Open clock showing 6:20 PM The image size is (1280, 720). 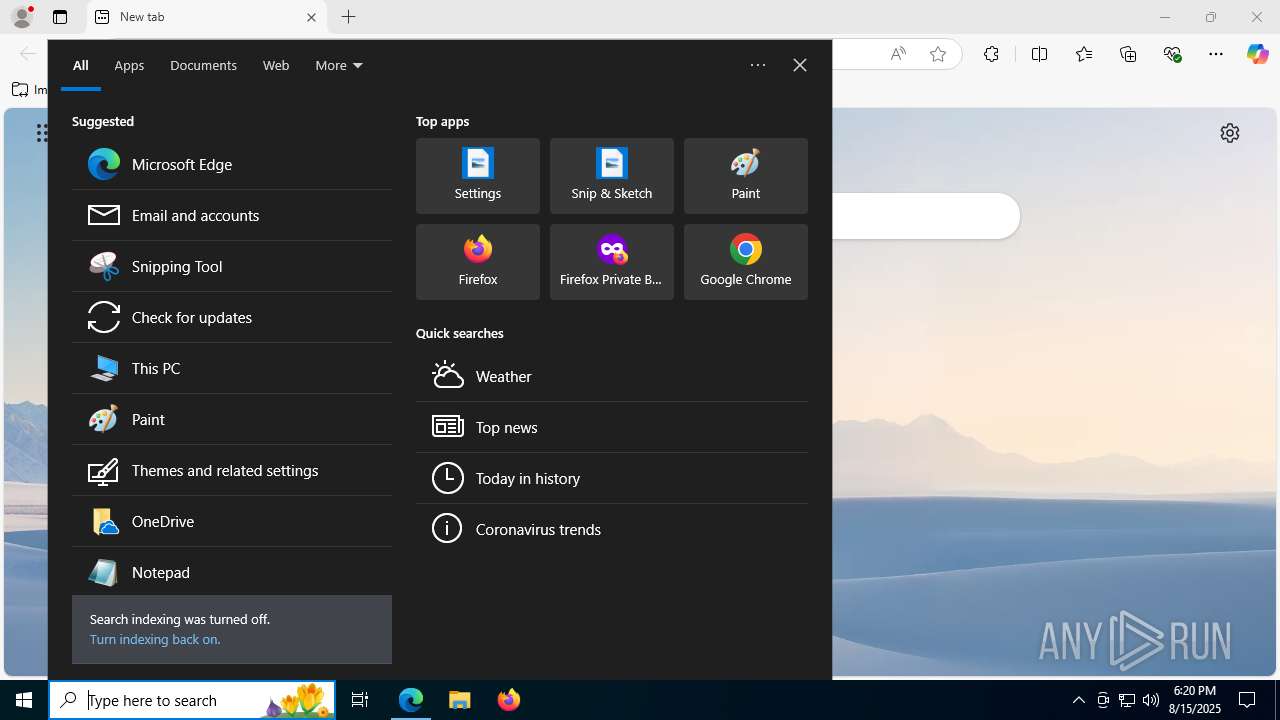pyautogui.click(x=1195, y=700)
